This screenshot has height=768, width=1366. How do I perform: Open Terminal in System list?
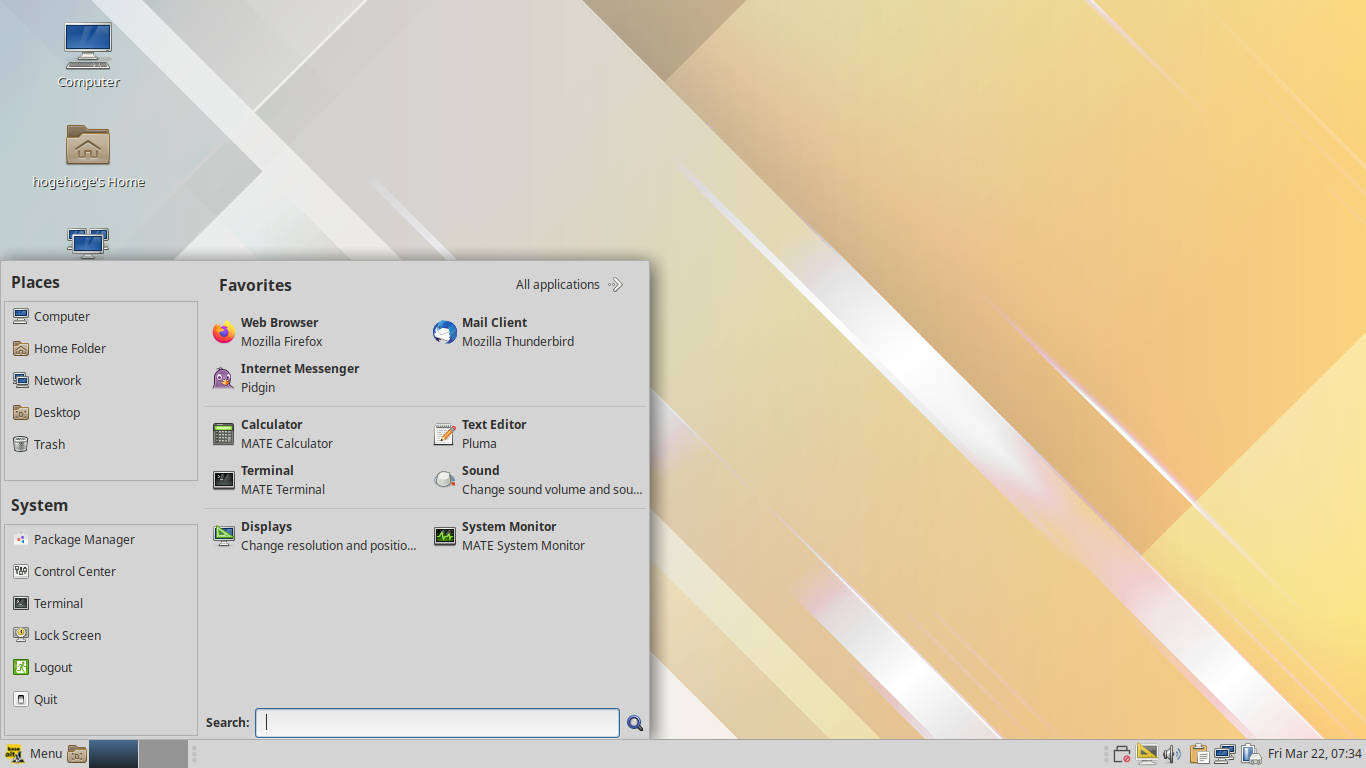coord(101,604)
